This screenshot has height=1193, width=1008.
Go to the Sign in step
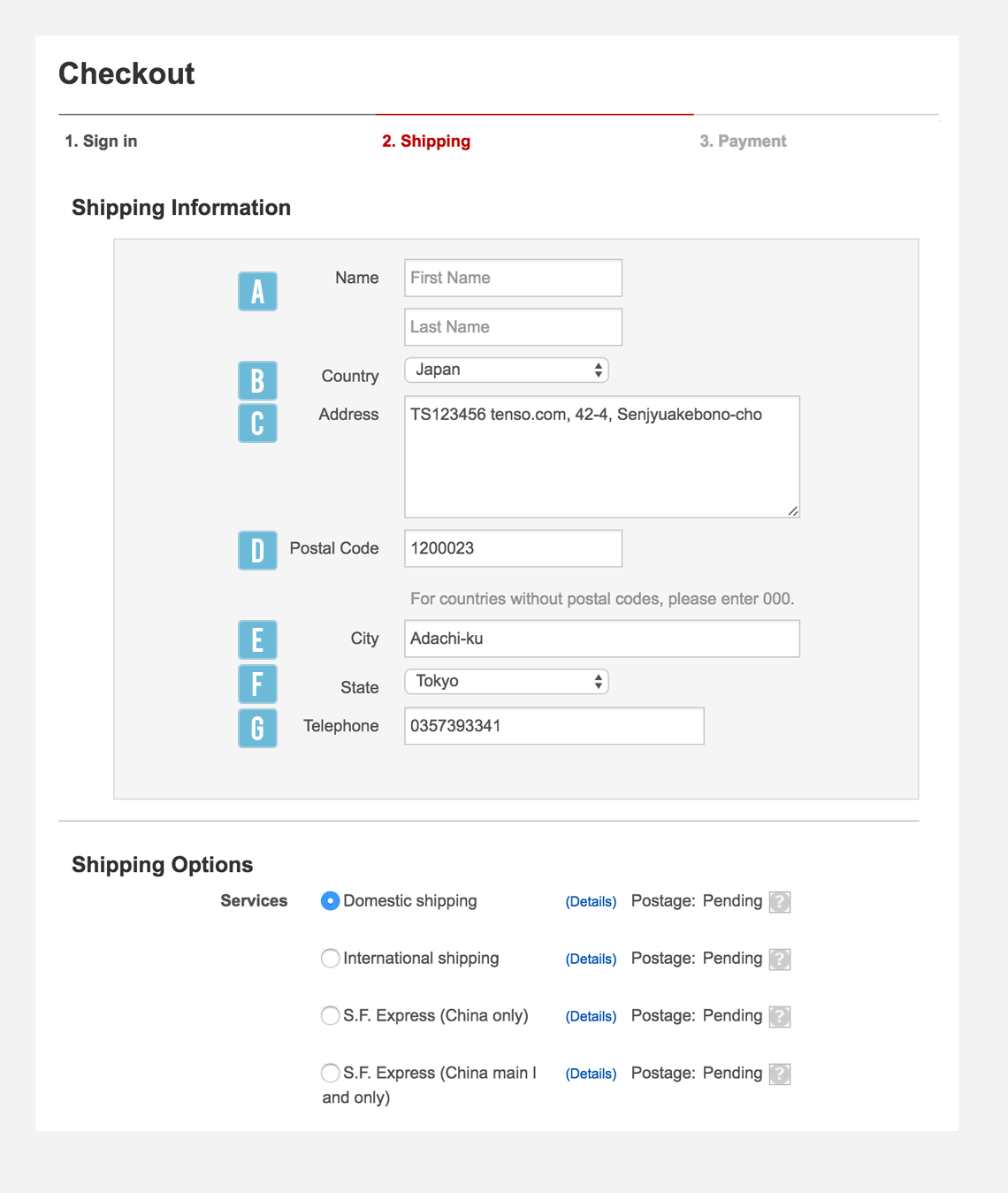(x=101, y=141)
